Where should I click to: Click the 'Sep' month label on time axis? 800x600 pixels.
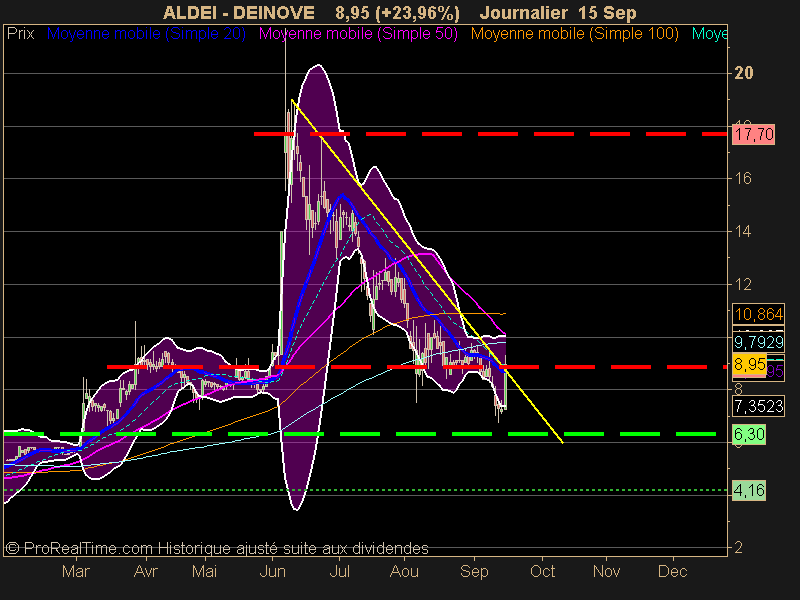(474, 571)
